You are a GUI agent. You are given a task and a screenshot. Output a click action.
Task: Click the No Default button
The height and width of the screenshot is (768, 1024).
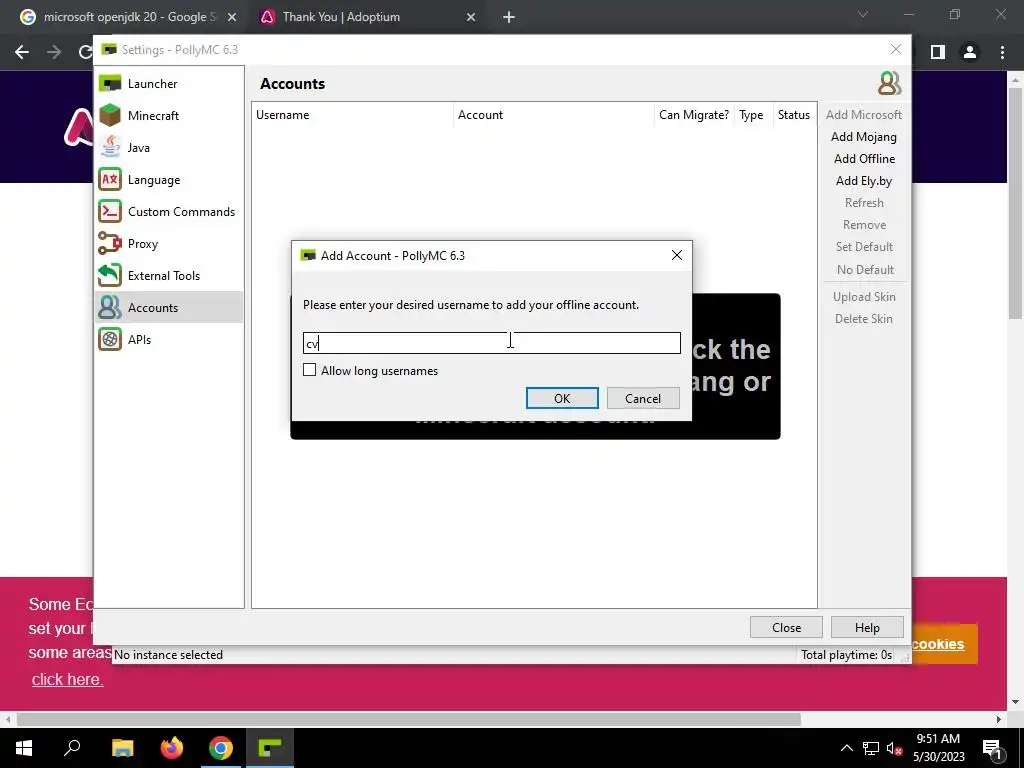[863, 270]
